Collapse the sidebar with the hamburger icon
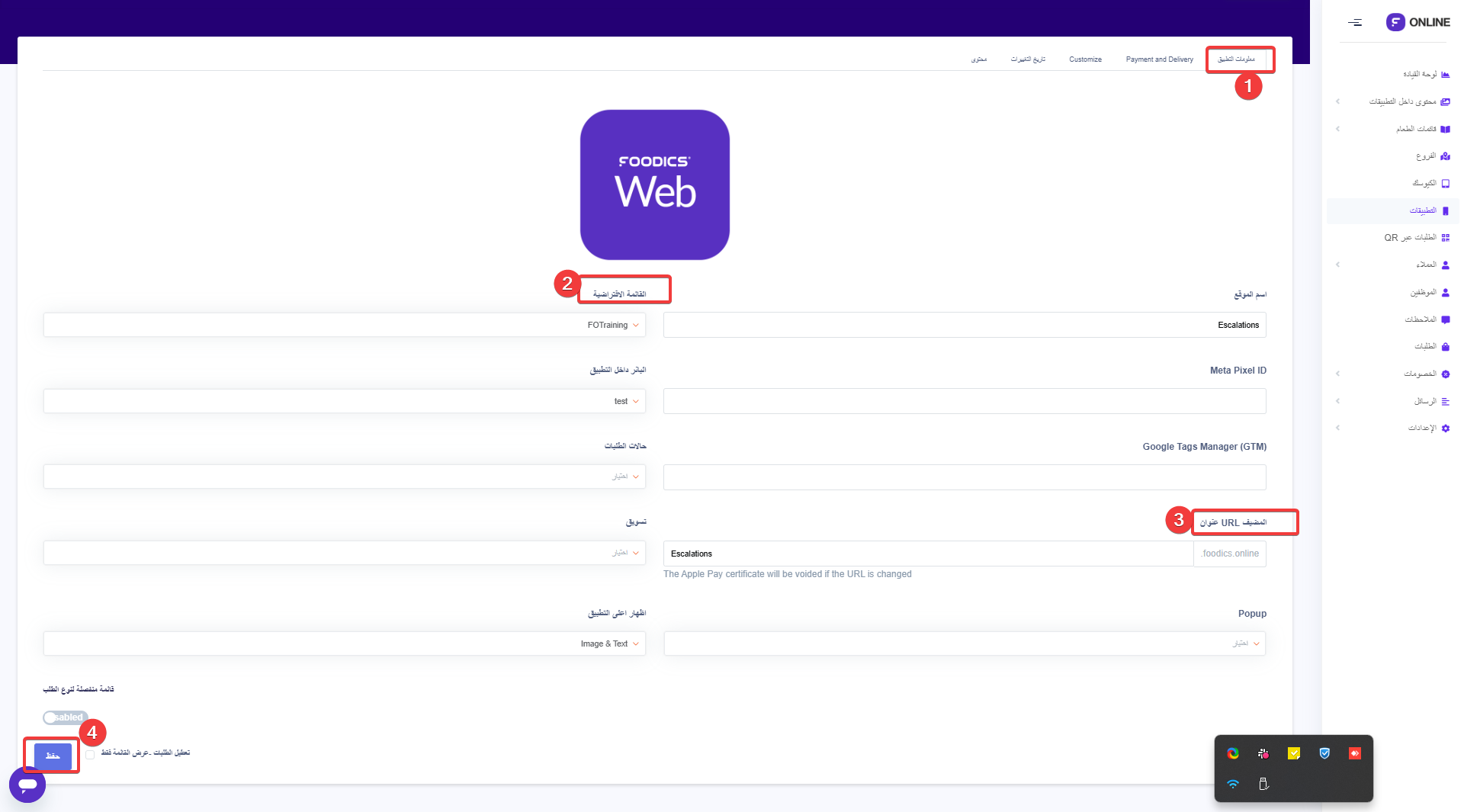 pos(1355,22)
